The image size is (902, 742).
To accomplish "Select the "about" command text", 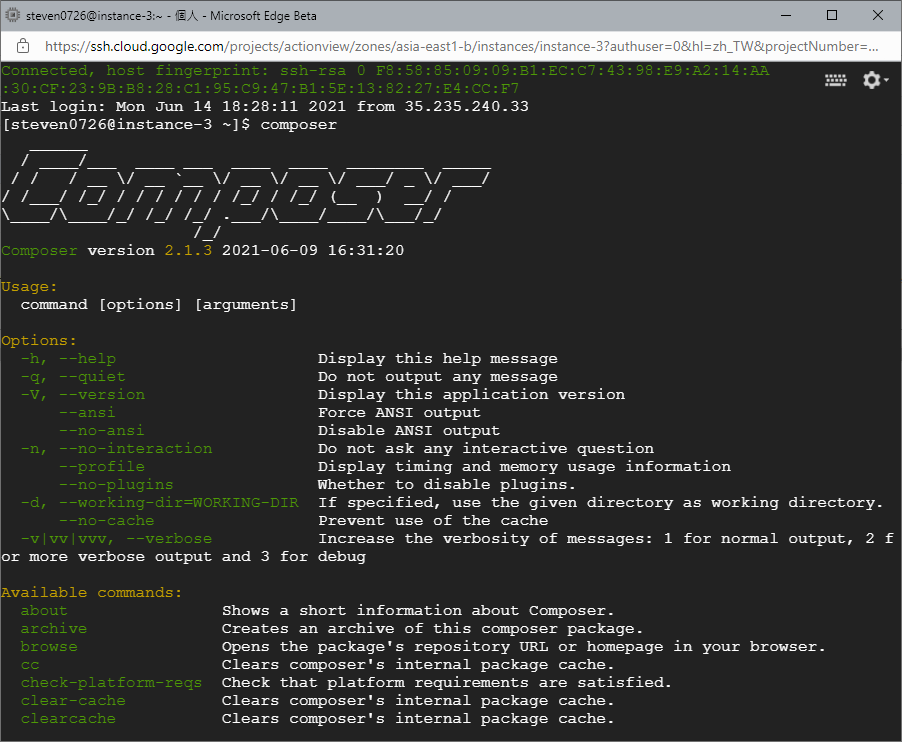I will (43, 610).
